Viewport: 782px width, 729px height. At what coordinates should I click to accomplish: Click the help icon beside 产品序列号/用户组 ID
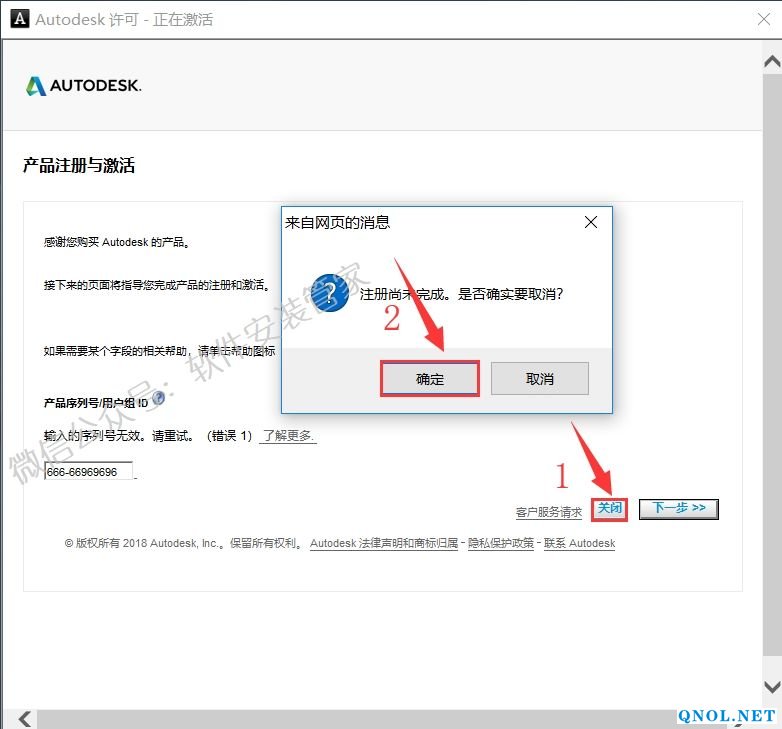[158, 399]
